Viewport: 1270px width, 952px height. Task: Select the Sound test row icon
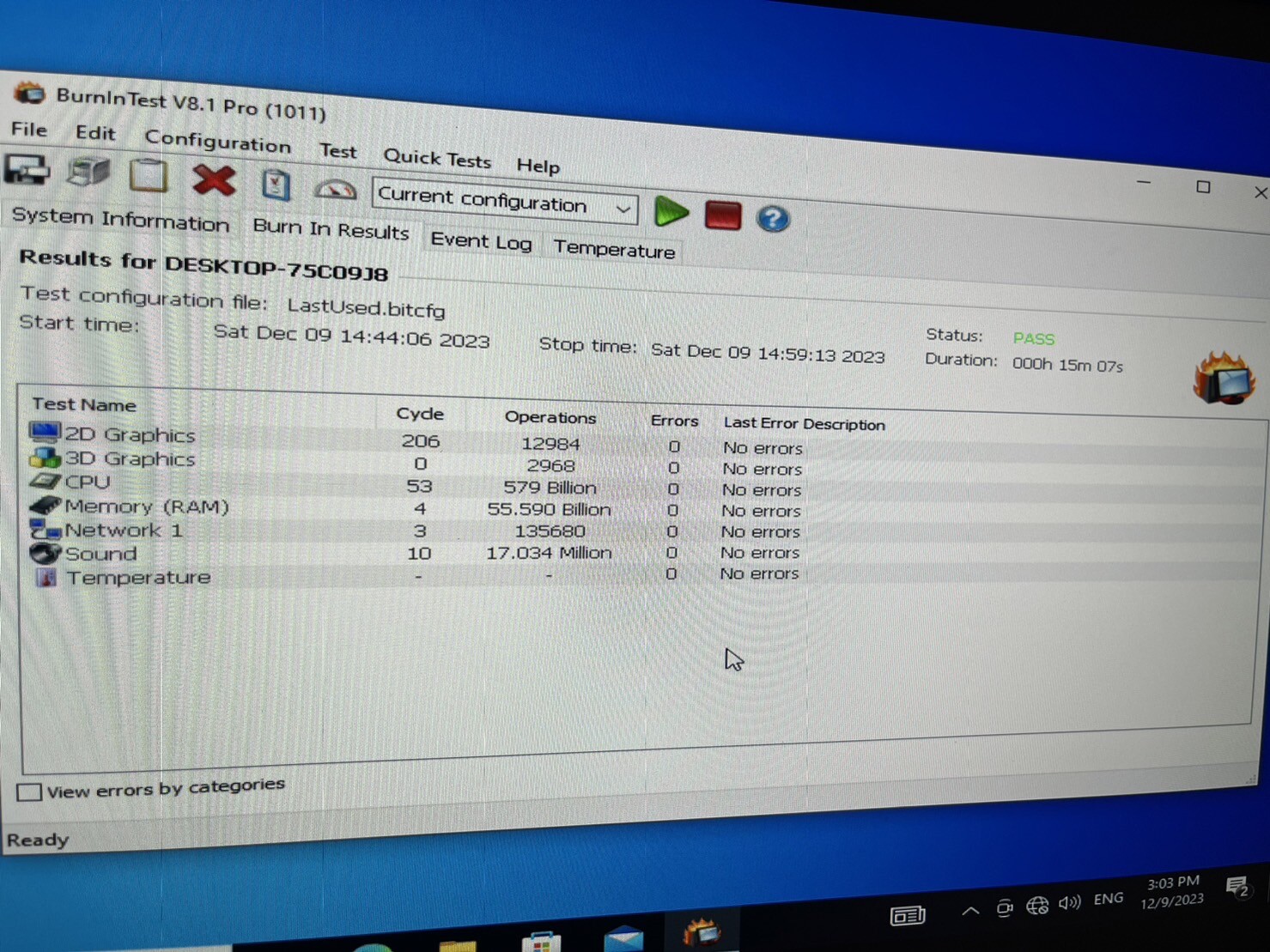(45, 554)
